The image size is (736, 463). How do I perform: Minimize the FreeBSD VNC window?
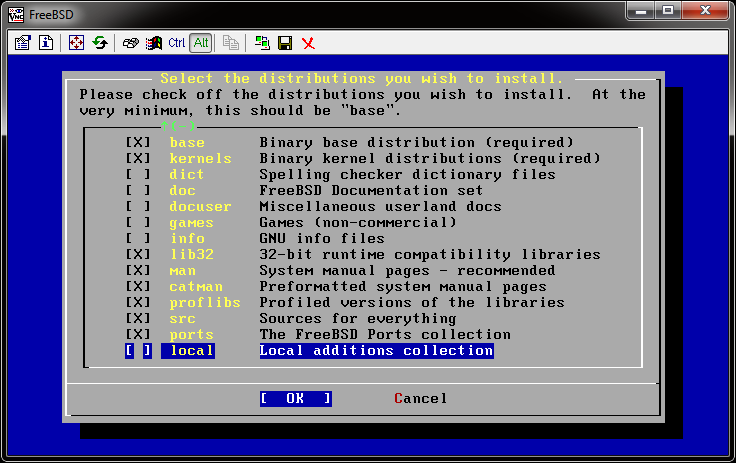[x=641, y=10]
